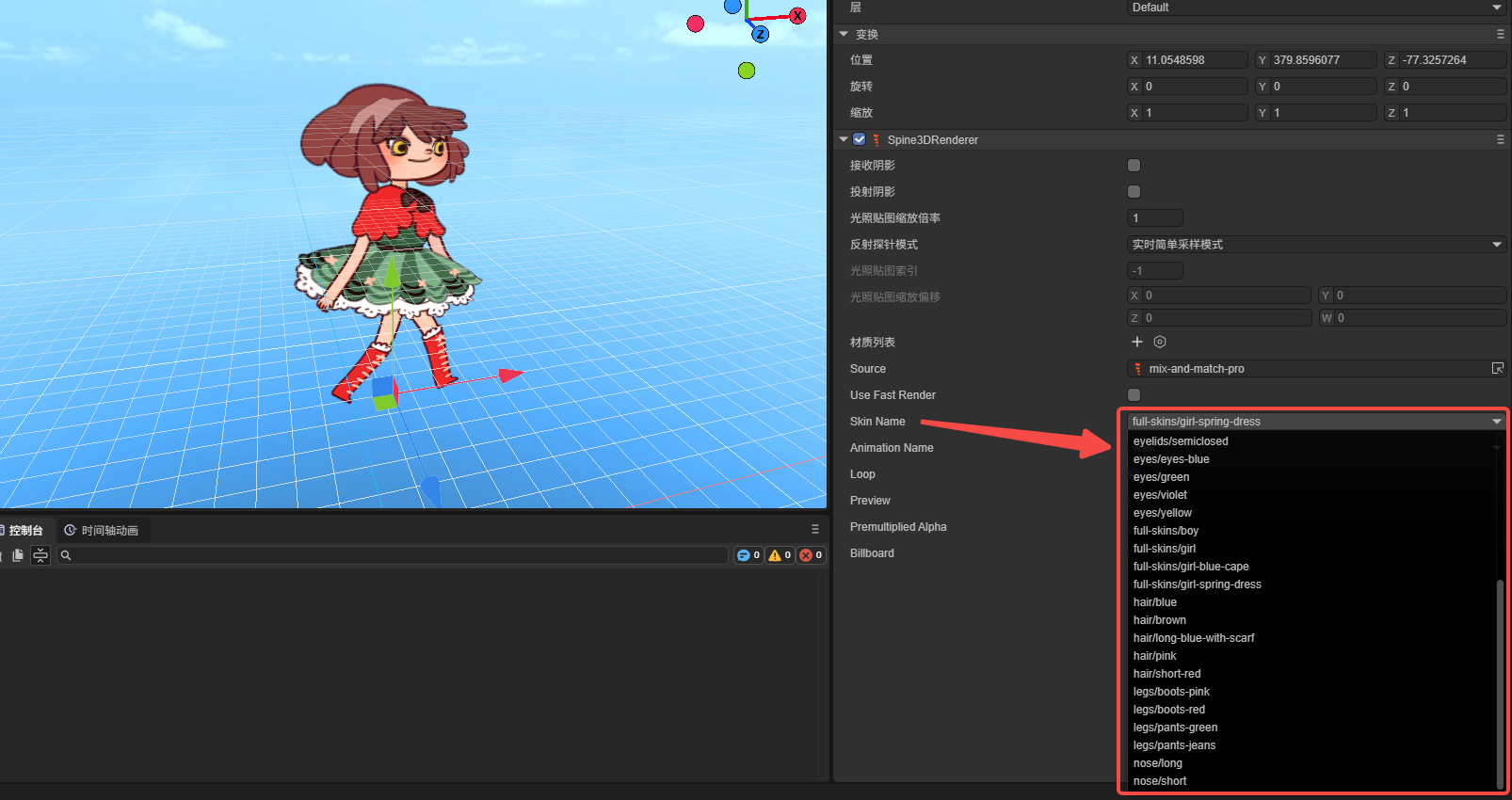This screenshot has width=1512, height=800.
Task: Open the Spine3DRenderer component options menu
Action: point(1501,139)
